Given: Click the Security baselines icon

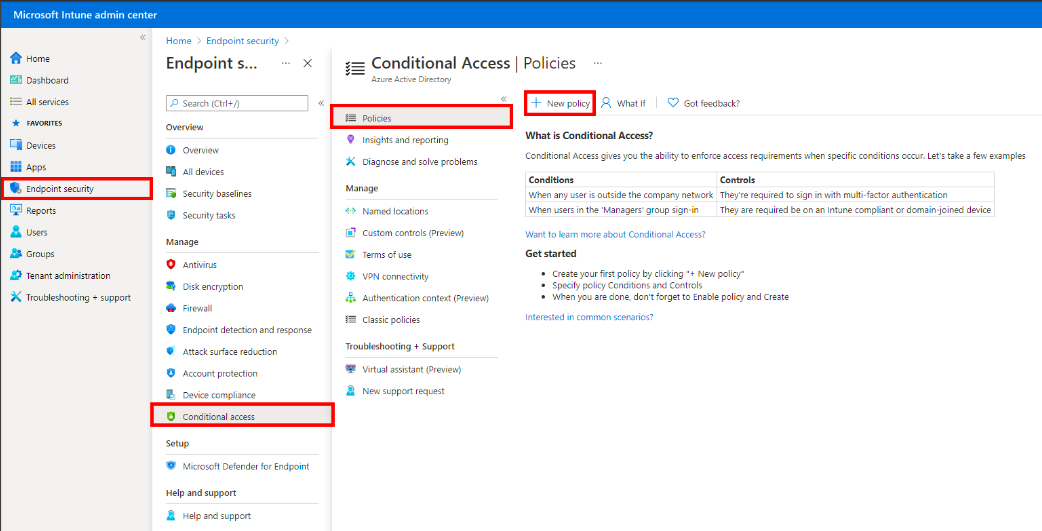Looking at the screenshot, I should tap(171, 193).
